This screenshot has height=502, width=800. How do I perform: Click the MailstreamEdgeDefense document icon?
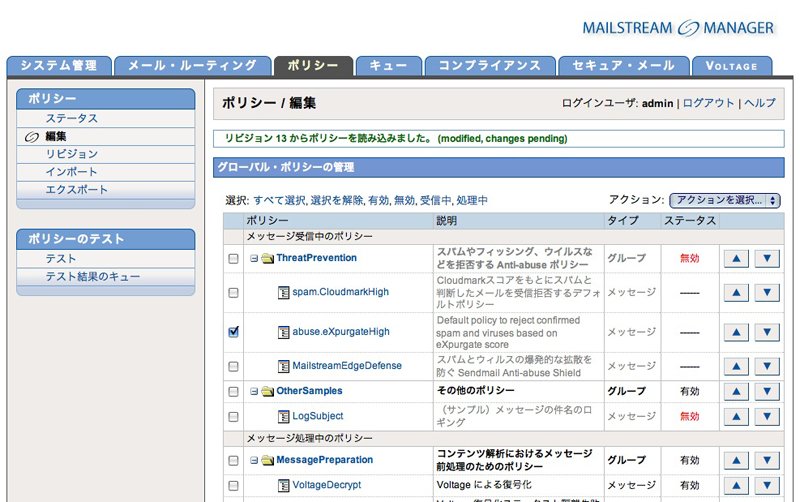coord(283,366)
